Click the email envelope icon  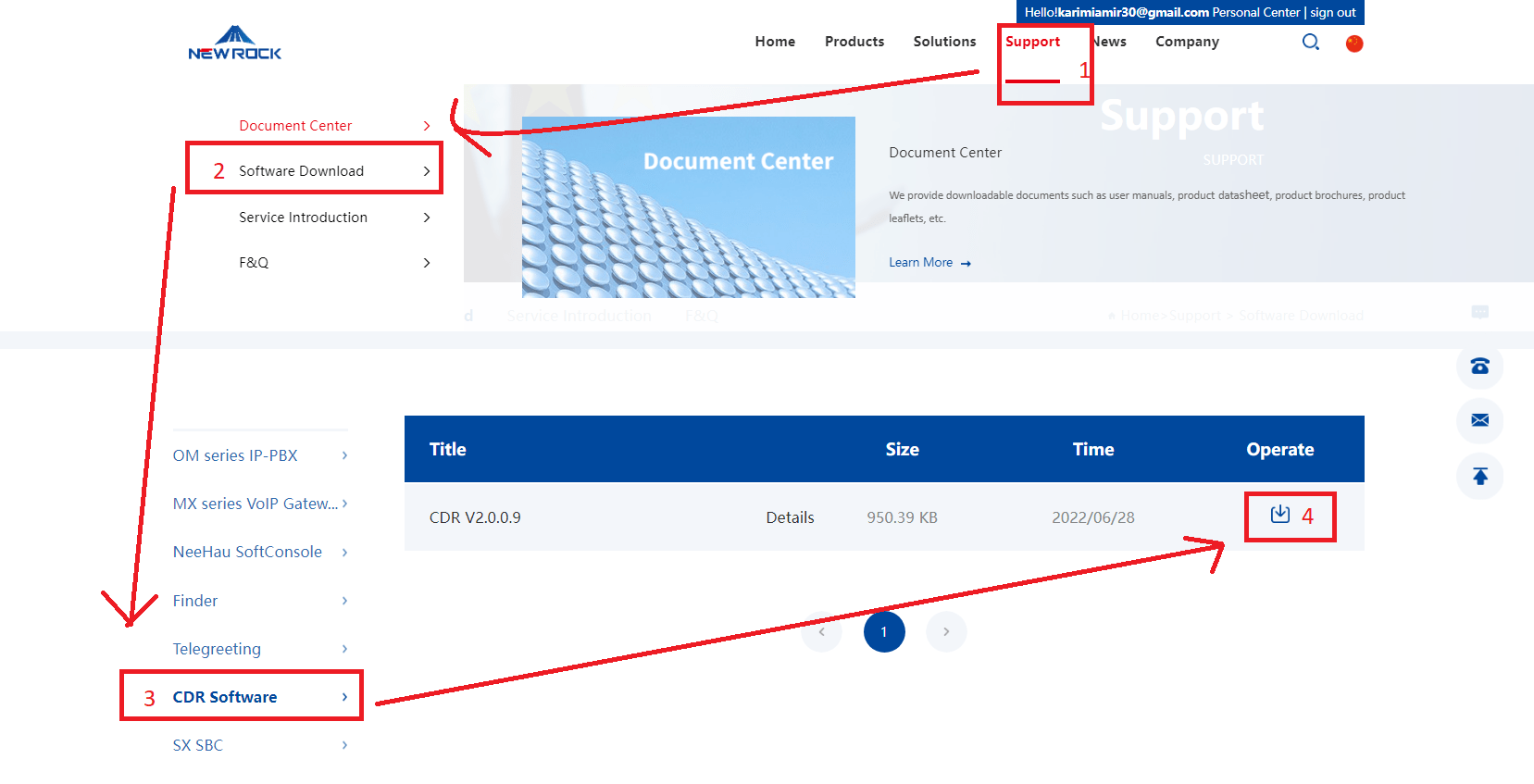[1480, 420]
